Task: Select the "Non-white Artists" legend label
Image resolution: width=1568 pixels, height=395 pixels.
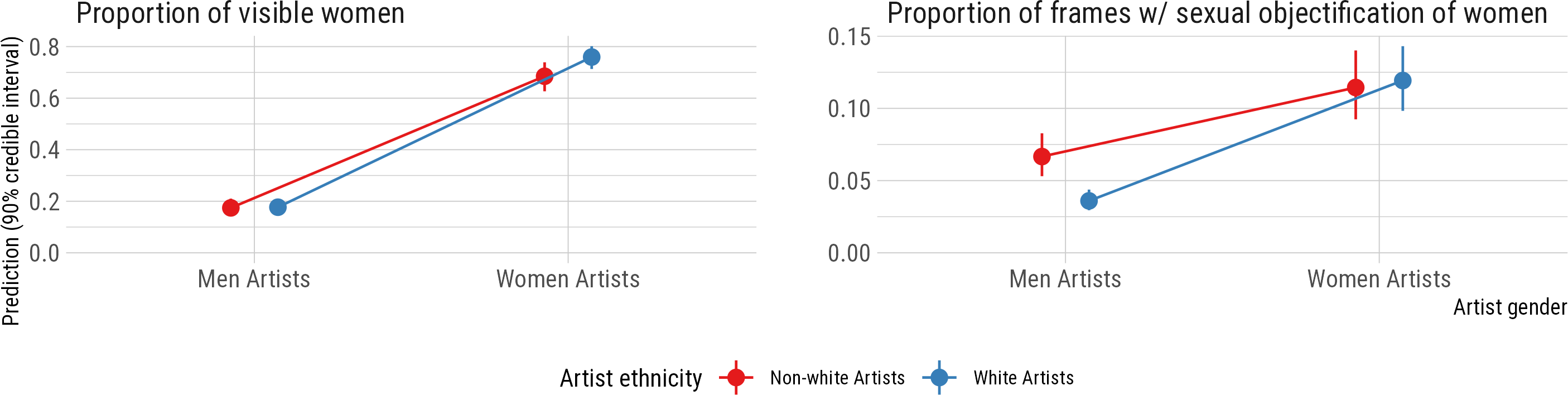Action: (x=837, y=378)
